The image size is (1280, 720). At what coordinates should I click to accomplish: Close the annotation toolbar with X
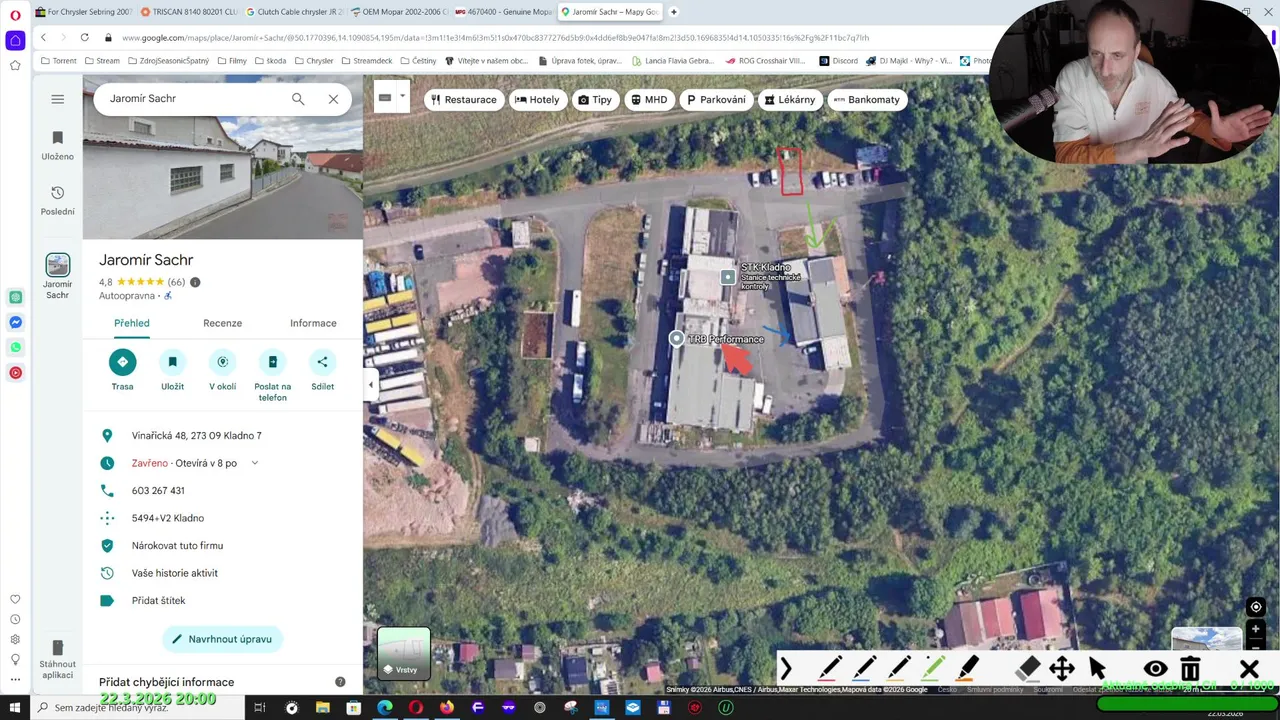pos(1249,669)
